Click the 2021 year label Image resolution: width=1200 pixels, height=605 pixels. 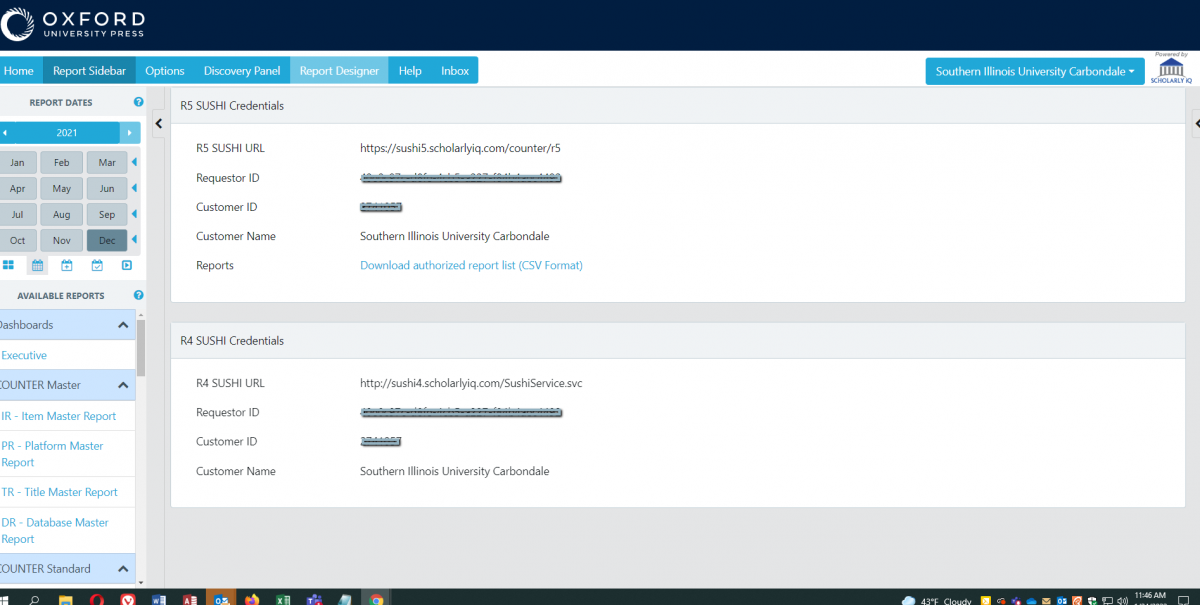tap(67, 133)
